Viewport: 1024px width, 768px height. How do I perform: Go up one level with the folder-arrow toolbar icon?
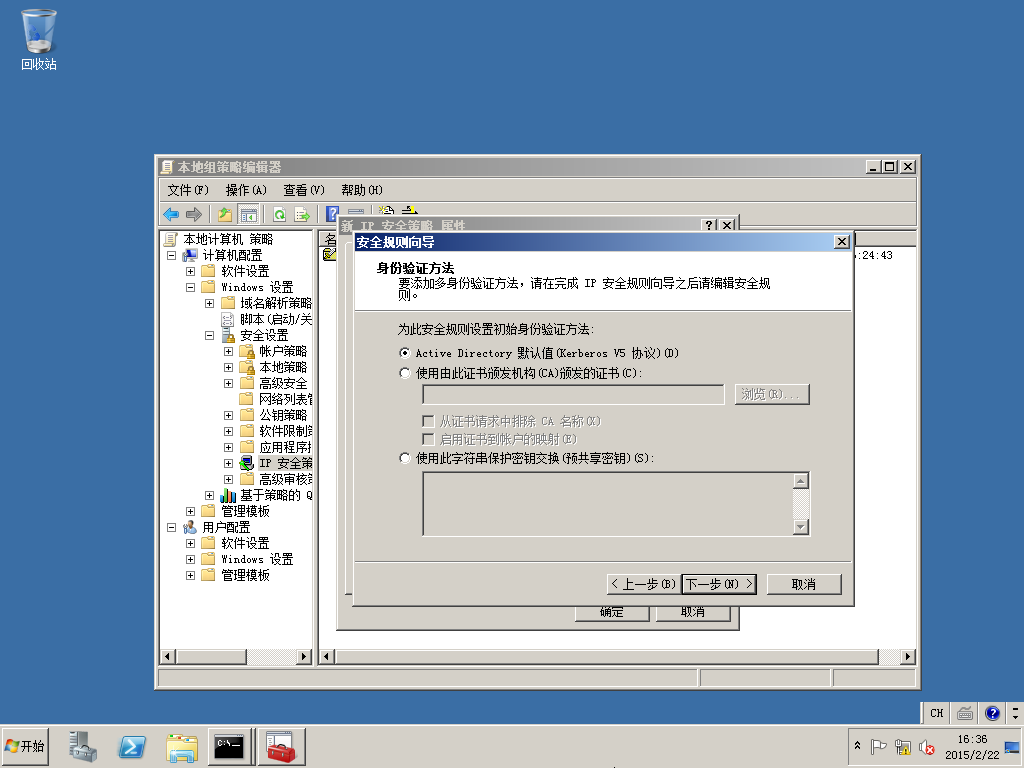(225, 214)
